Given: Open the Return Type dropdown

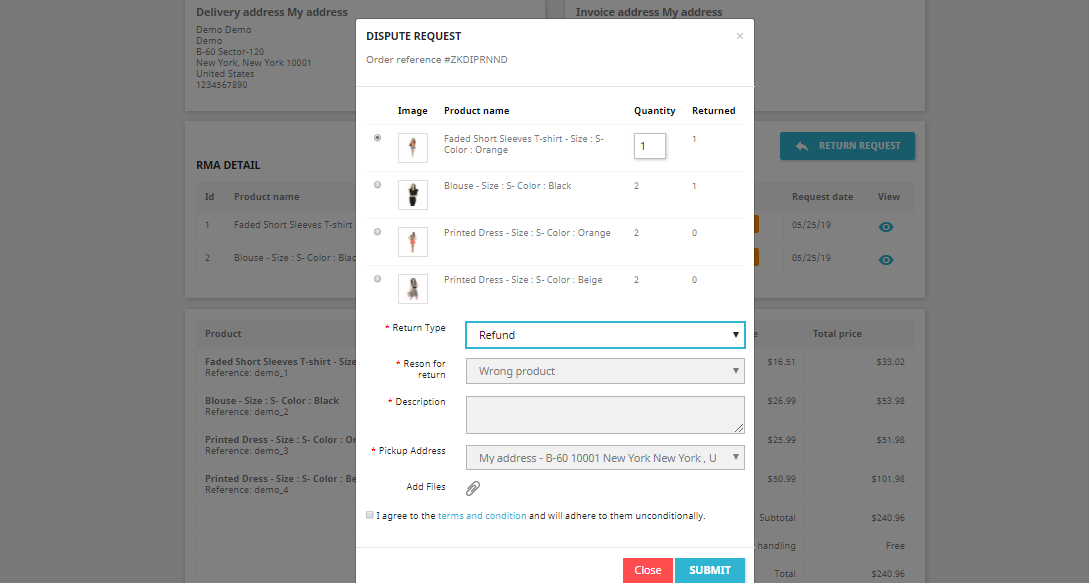Looking at the screenshot, I should 605,335.
